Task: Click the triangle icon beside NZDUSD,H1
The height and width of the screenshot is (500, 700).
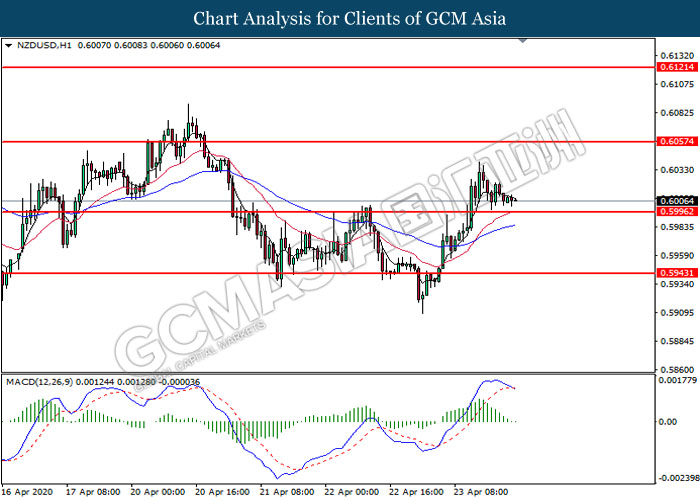Action: (9, 45)
